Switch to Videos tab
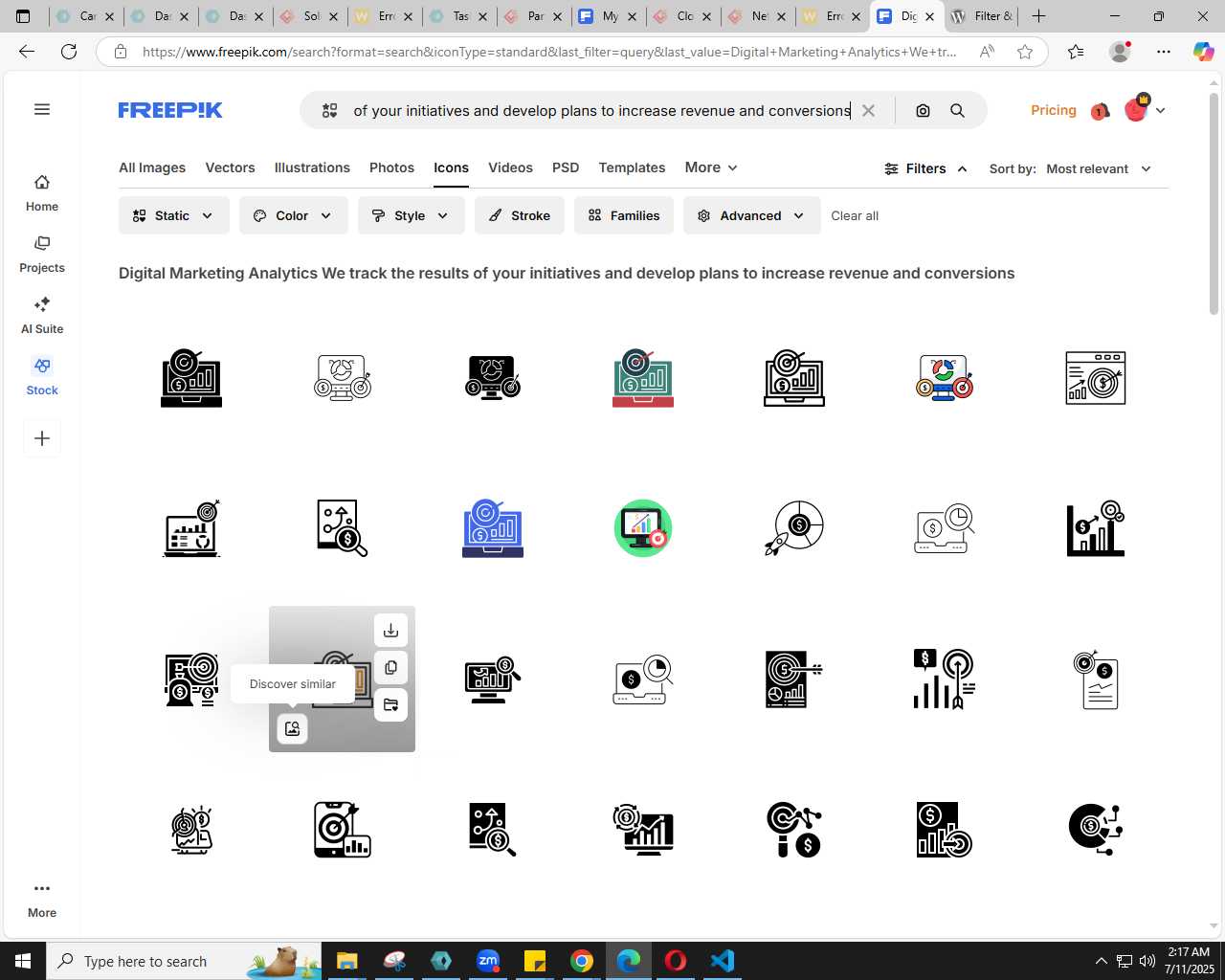The image size is (1225, 980). coord(511,167)
